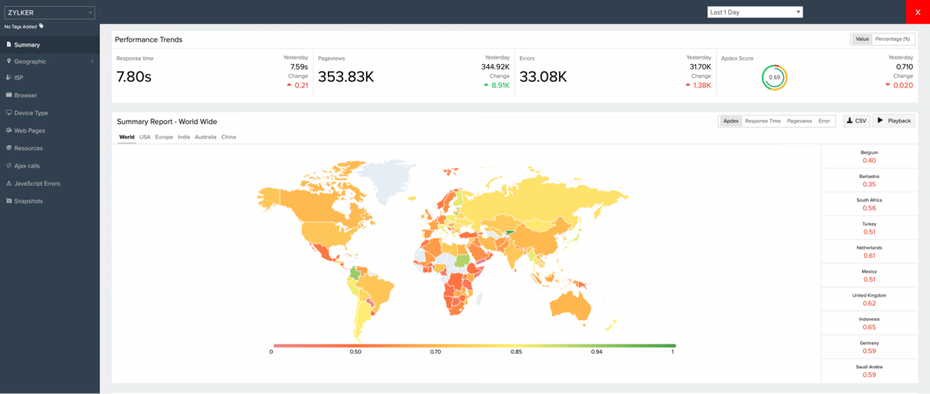
Task: Click the Indonesia 0.65 entry
Action: (870, 323)
